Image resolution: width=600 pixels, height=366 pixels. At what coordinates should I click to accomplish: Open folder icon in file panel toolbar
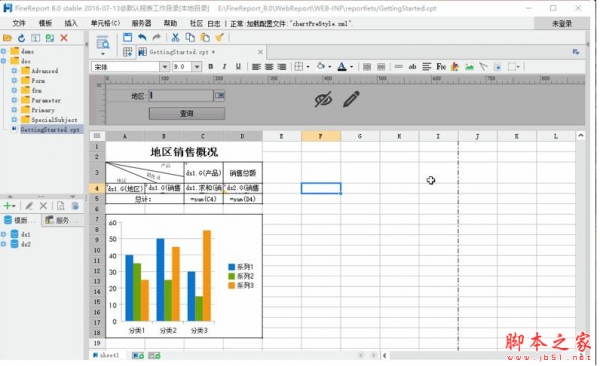click(x=7, y=38)
